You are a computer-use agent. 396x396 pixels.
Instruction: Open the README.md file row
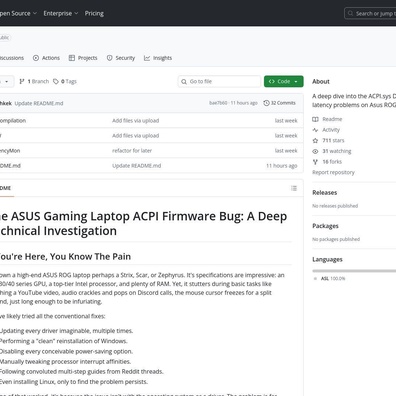(151, 166)
